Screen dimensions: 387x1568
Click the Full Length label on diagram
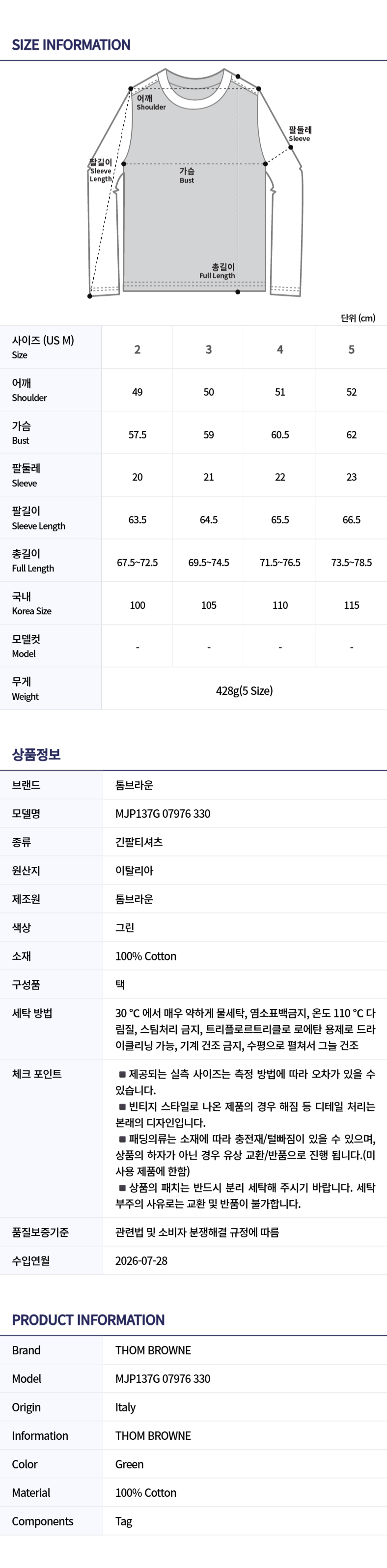(x=217, y=271)
